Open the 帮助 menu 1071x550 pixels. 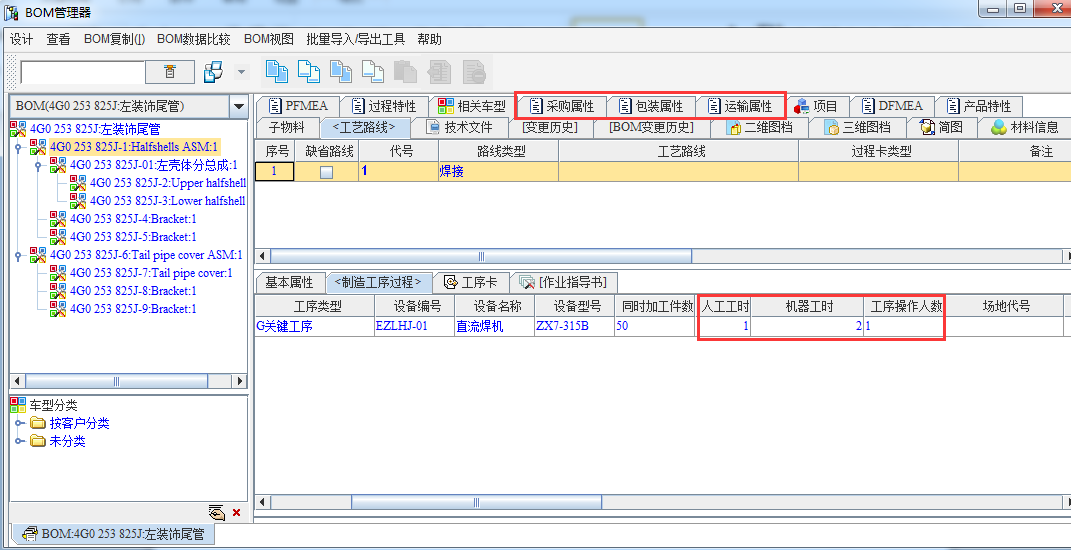[x=429, y=40]
